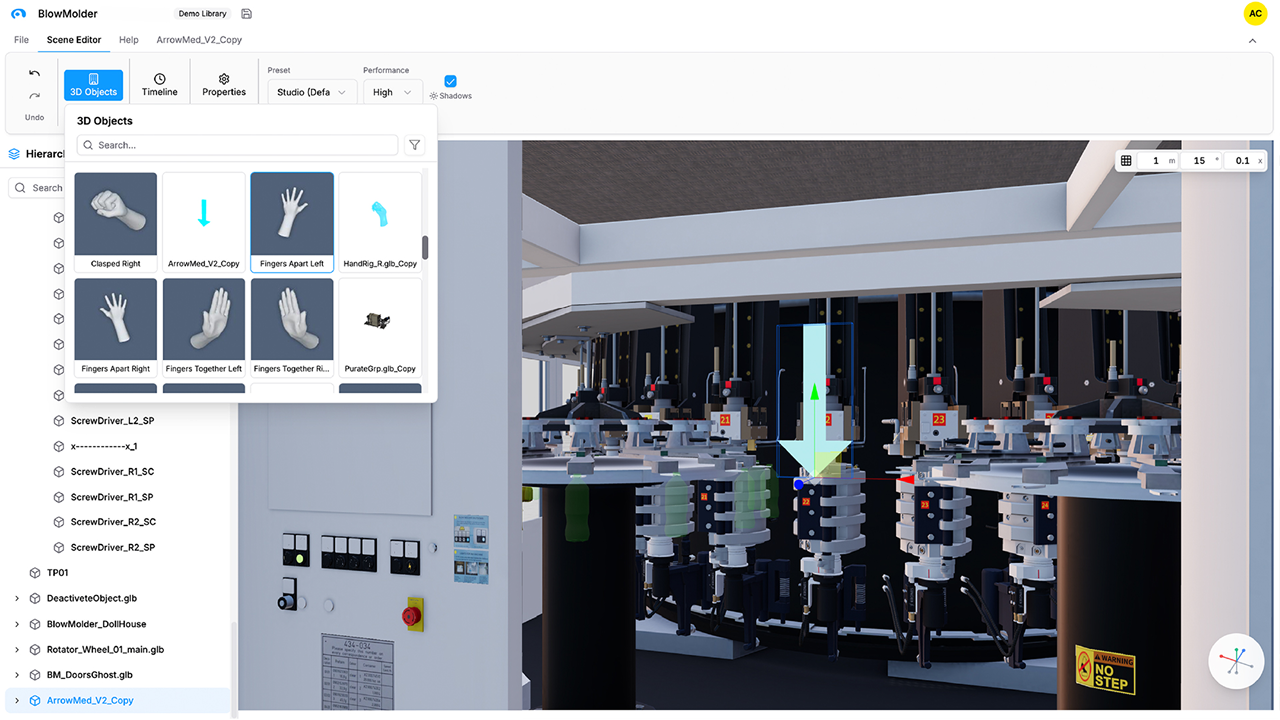The image size is (1280, 720).
Task: Click the cube icon of BlowMolder_DollHouse
Action: 35,624
